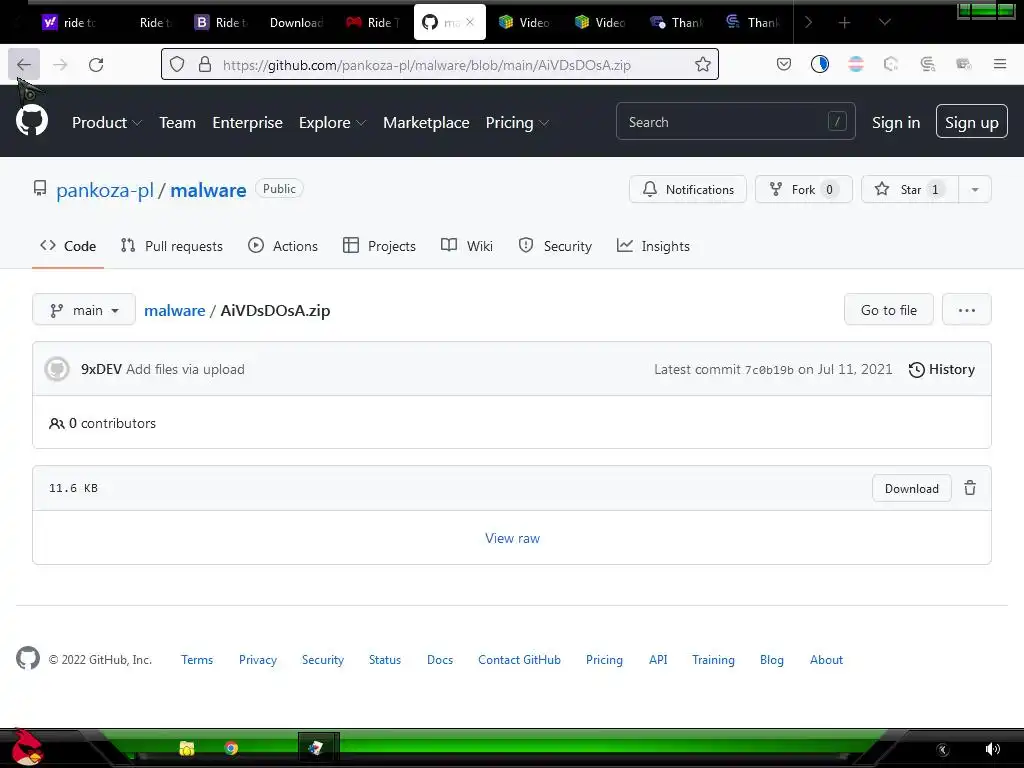Screen dimensions: 1024x768
Task: Click the 9xDEV avatar image
Action: pos(57,369)
